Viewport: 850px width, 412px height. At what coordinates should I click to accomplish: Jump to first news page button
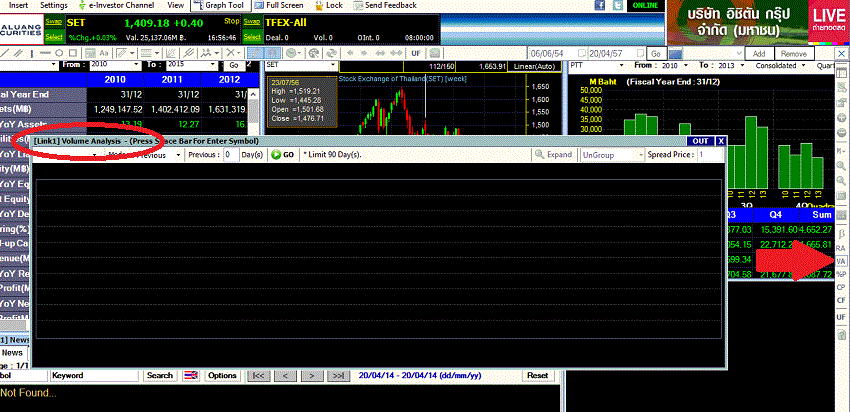click(259, 375)
